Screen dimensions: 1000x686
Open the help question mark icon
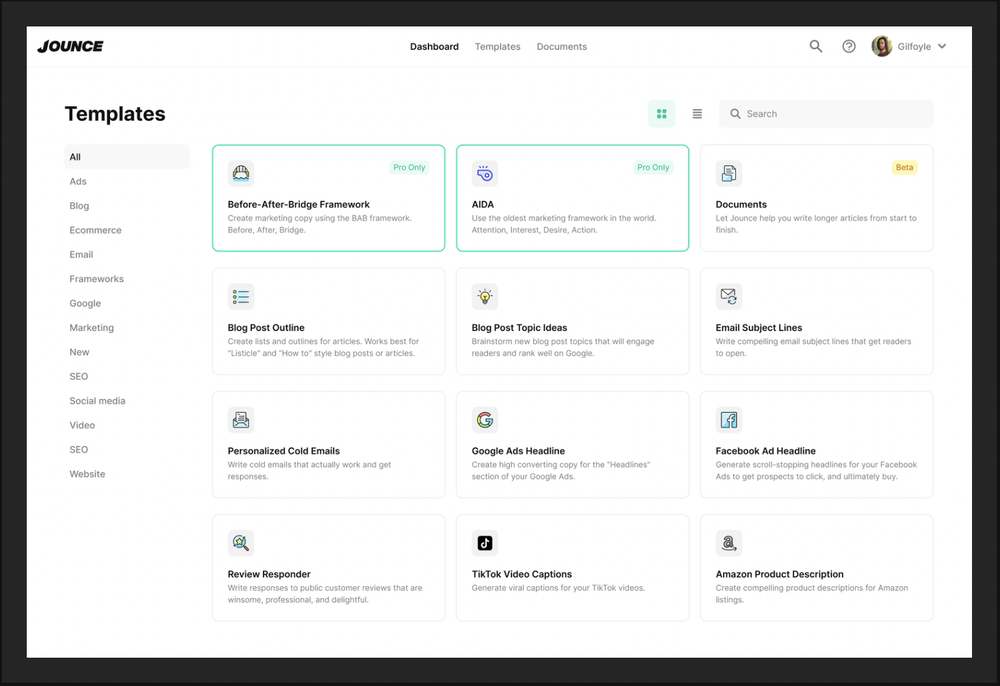coord(849,47)
